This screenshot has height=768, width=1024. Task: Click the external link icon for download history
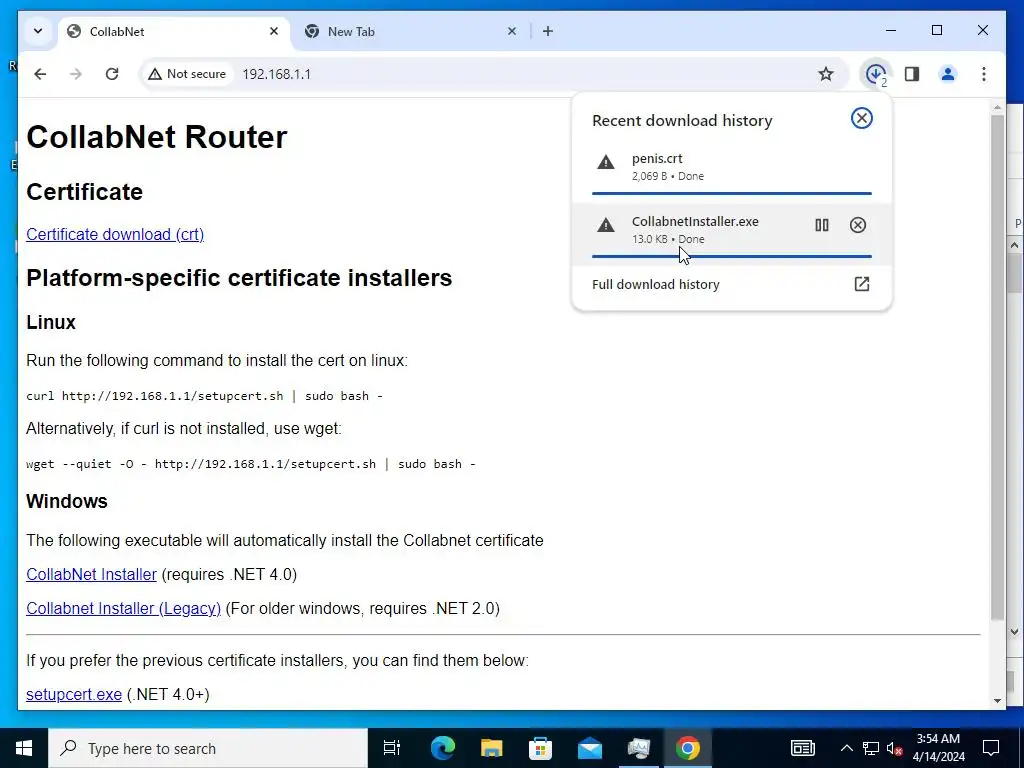point(861,284)
